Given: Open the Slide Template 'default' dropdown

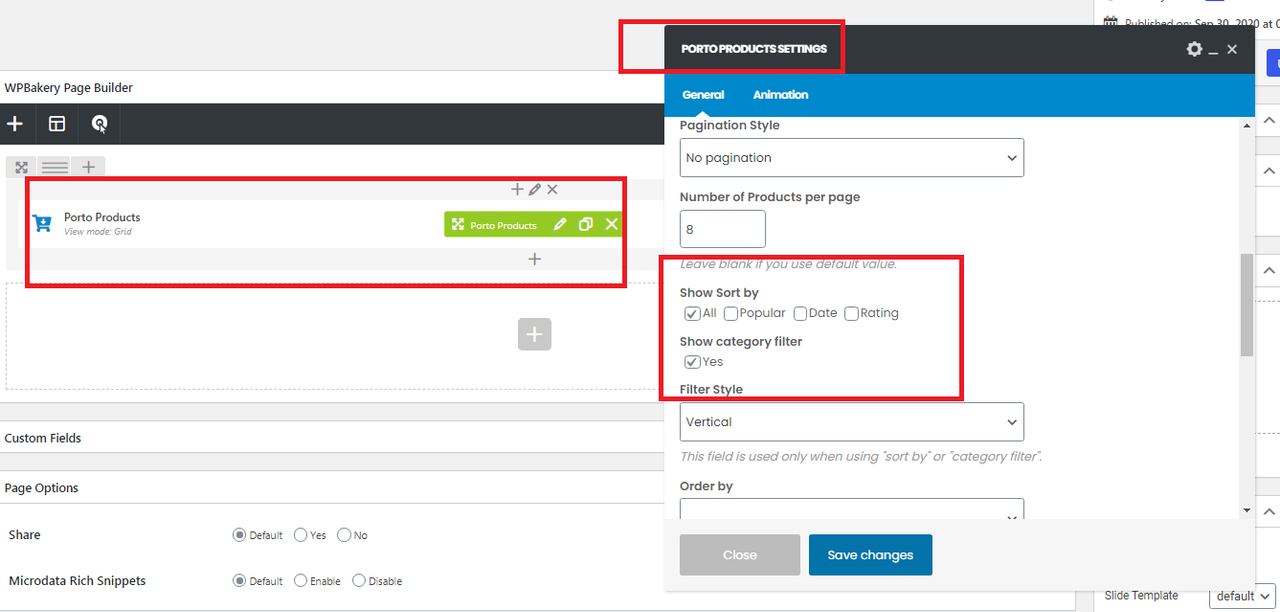Looking at the screenshot, I should point(1241,596).
